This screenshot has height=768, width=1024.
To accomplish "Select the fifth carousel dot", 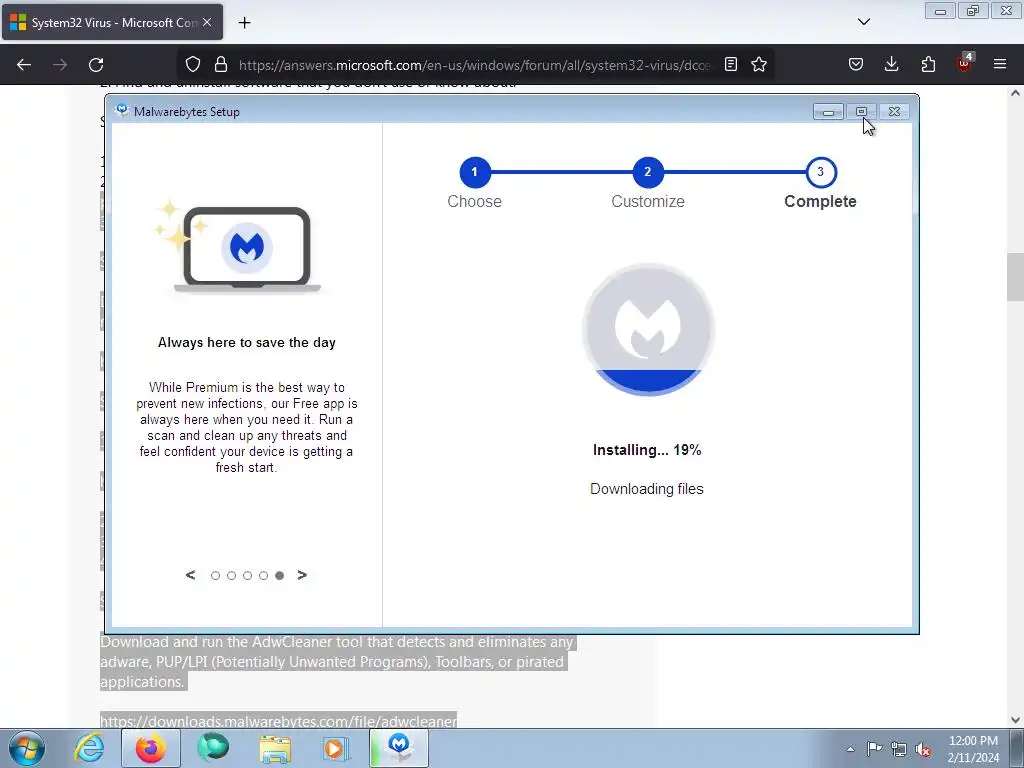I will pos(280,575).
